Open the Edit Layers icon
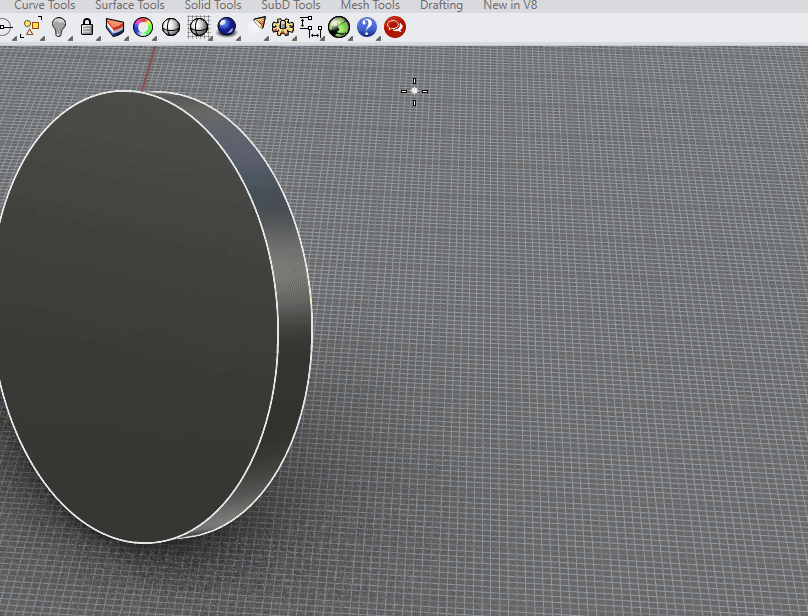The width and height of the screenshot is (808, 616). point(115,27)
